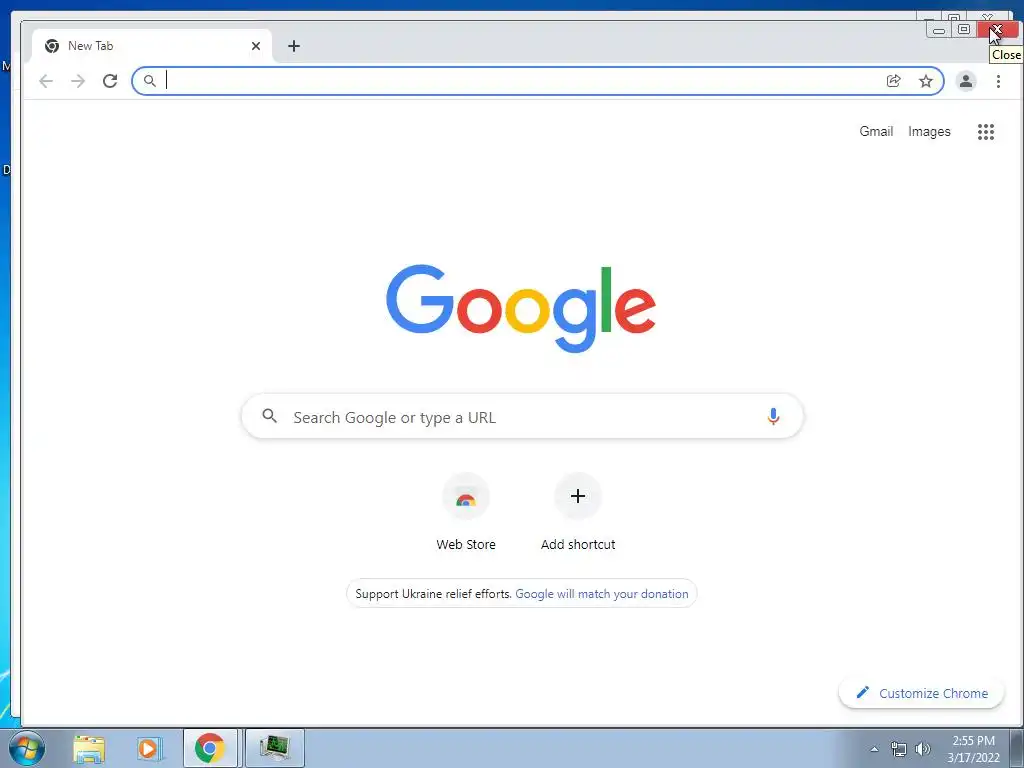
Task: Click the search icon in Google search box
Action: pos(269,415)
